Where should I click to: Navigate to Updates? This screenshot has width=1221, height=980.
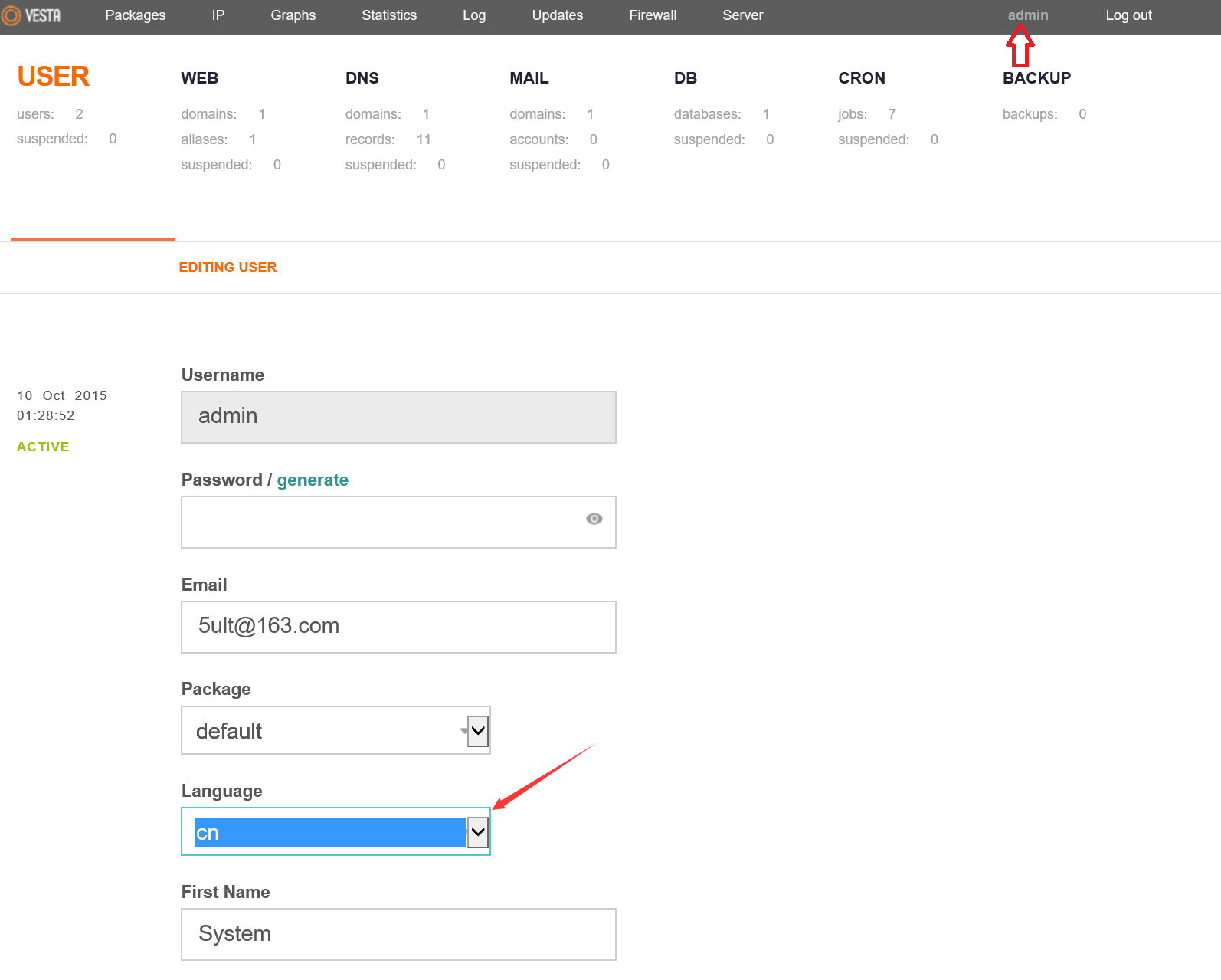[x=557, y=15]
